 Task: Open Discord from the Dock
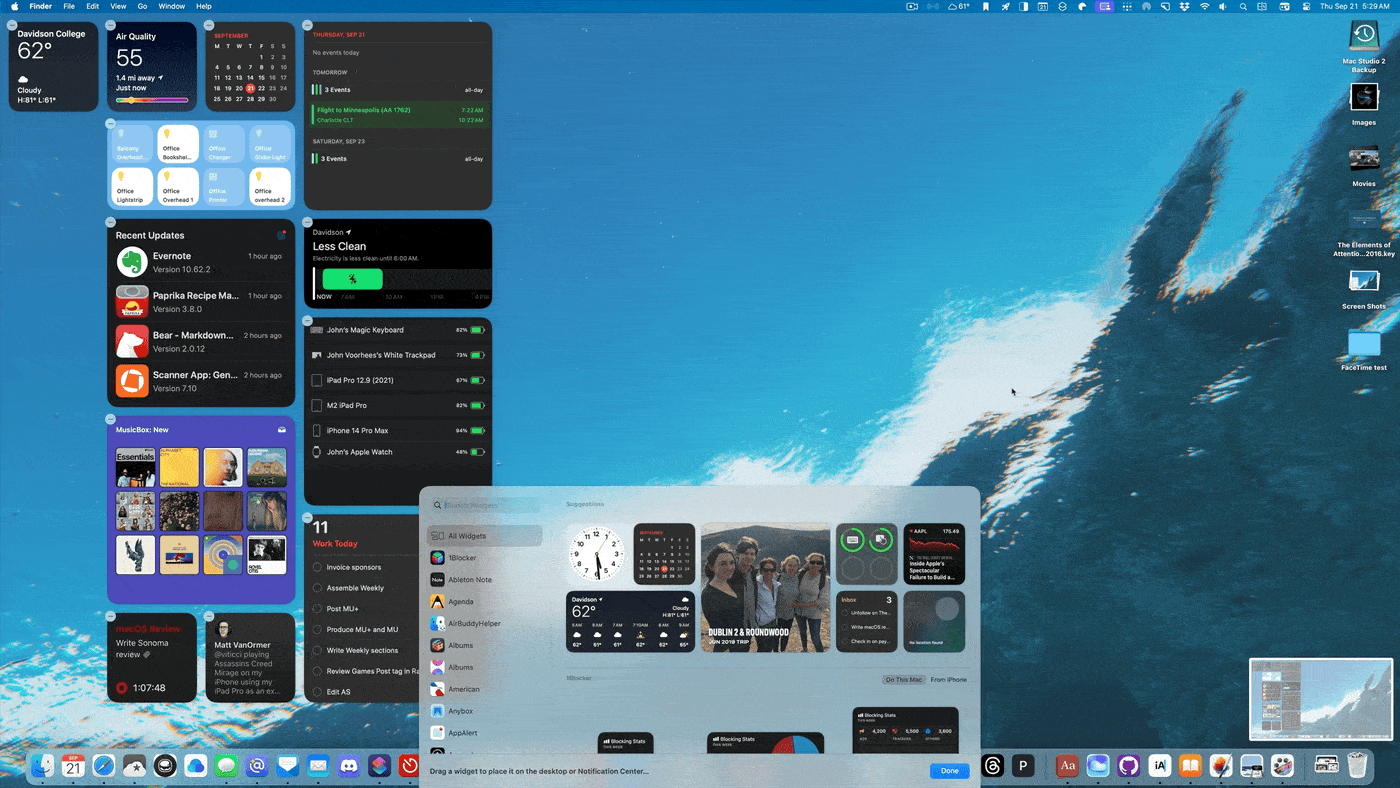click(x=349, y=766)
